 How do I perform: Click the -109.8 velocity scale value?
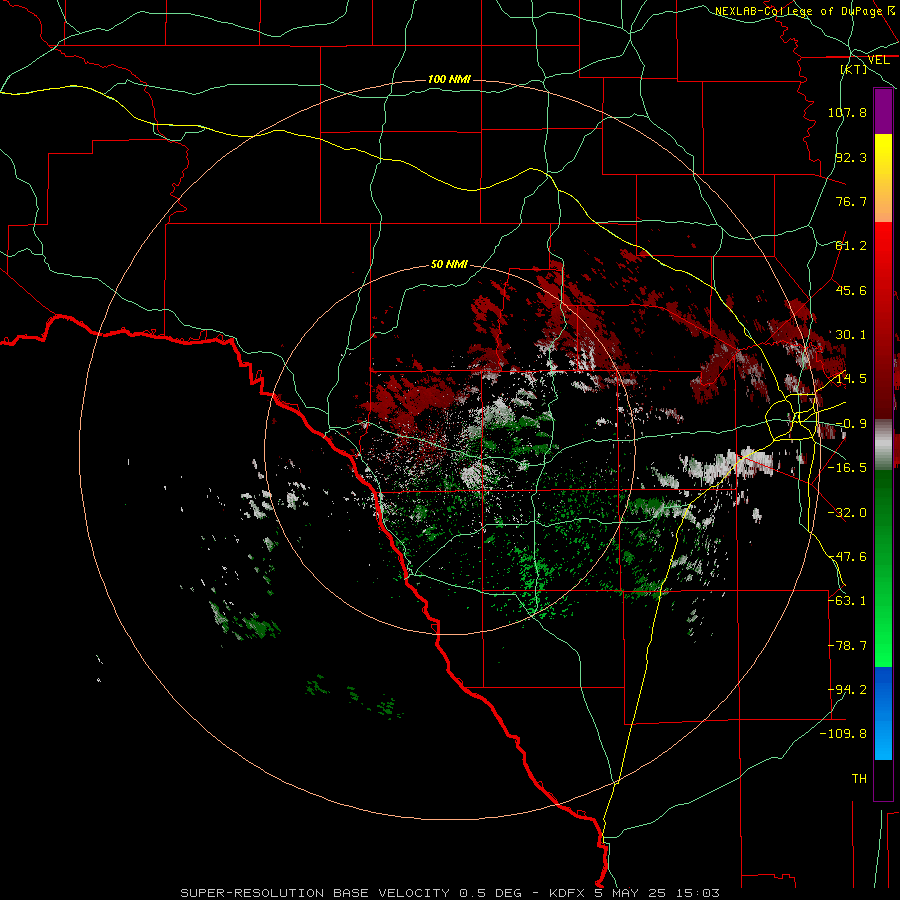(x=843, y=734)
